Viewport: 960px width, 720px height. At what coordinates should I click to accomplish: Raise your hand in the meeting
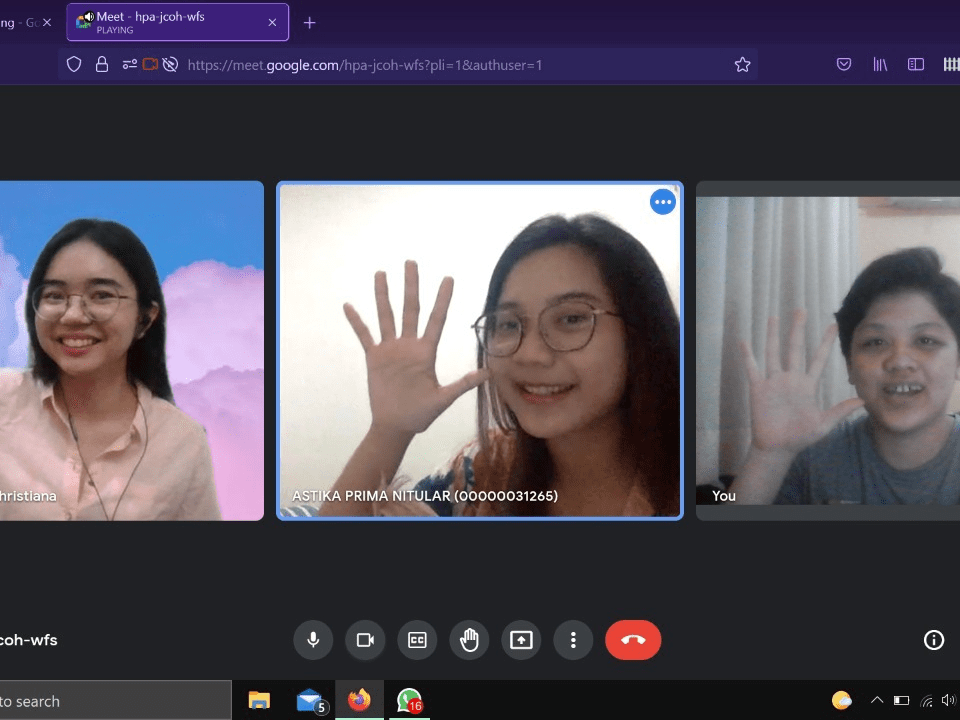(x=469, y=640)
